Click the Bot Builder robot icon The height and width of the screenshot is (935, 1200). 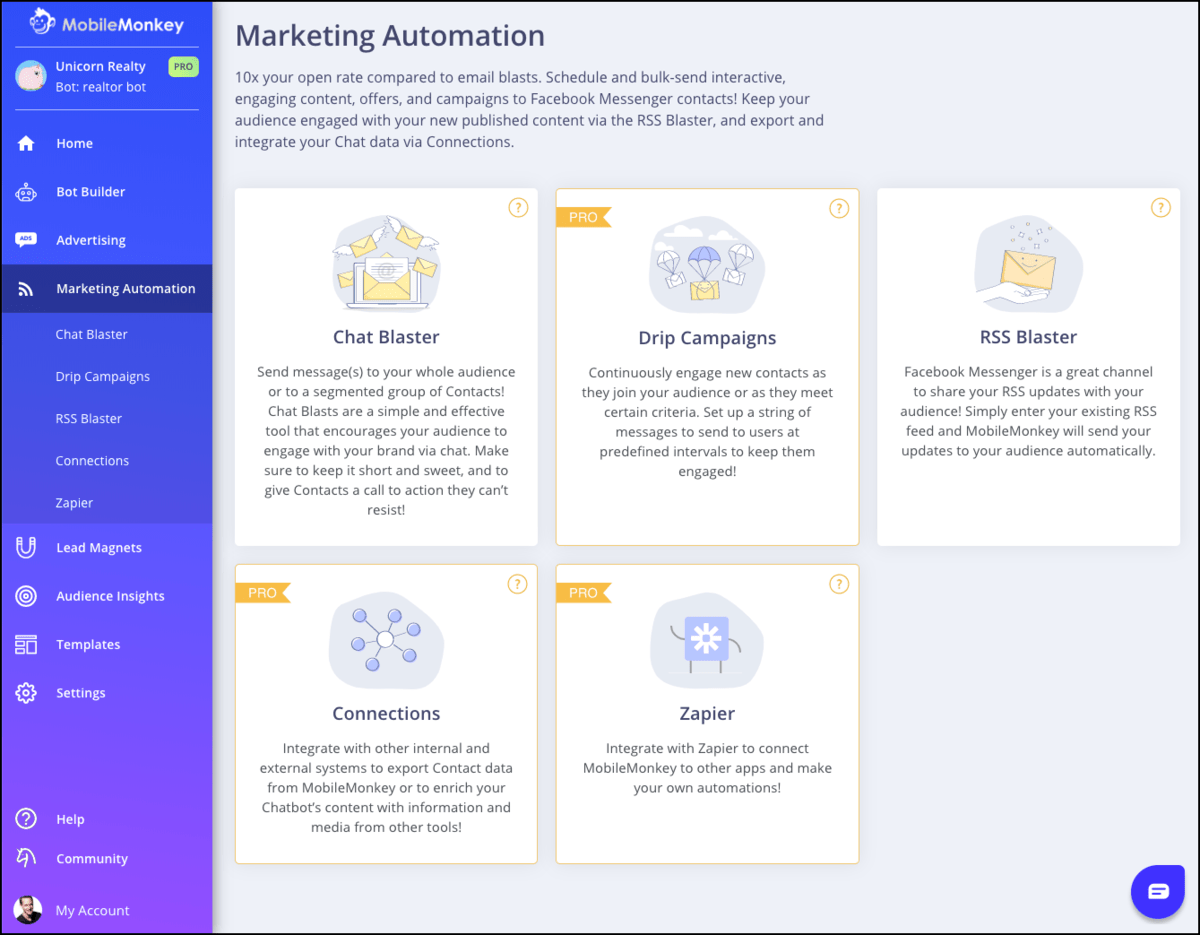[x=26, y=192]
